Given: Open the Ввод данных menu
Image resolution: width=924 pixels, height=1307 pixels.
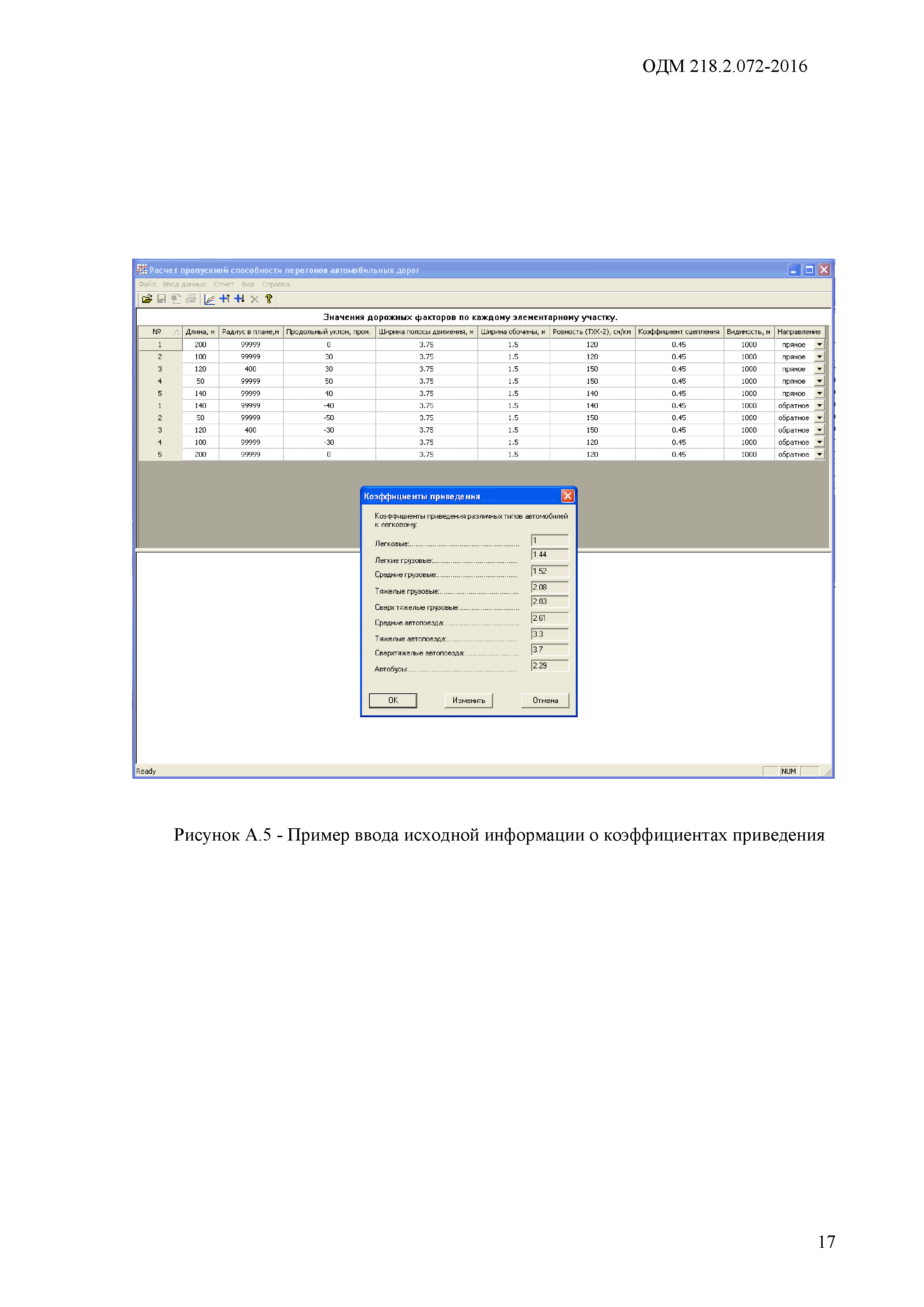Looking at the screenshot, I should pos(184,284).
